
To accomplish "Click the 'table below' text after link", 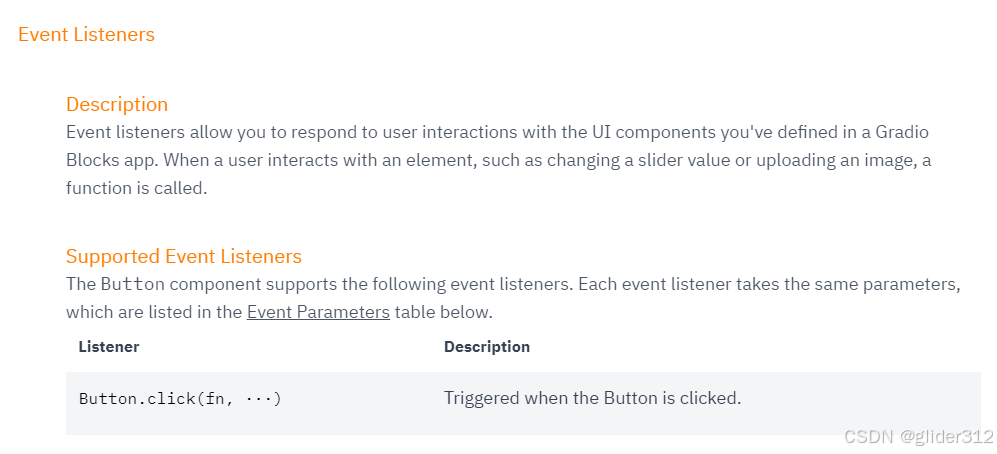I will pos(443,312).
